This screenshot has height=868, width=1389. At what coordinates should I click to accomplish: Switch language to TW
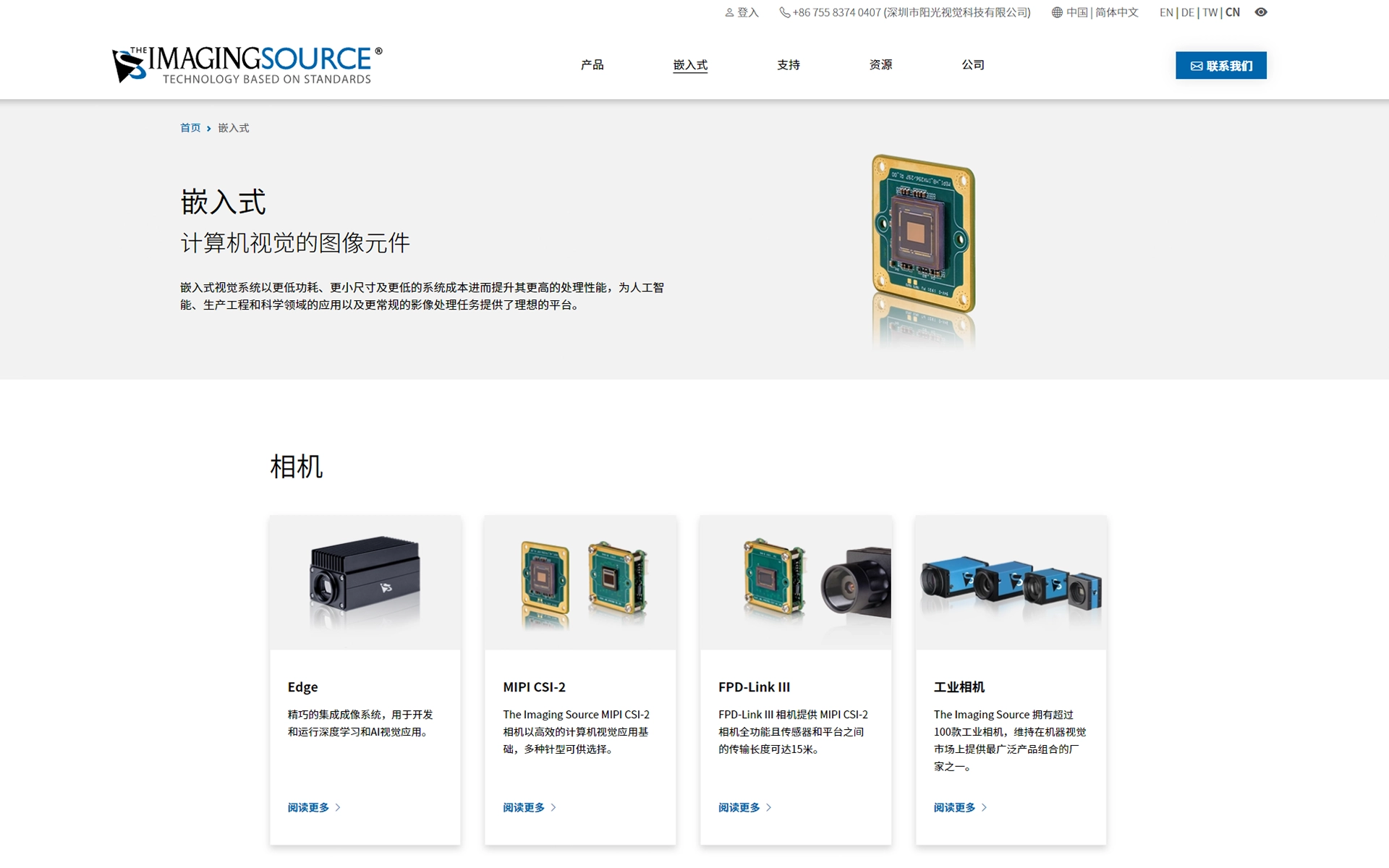1210,12
